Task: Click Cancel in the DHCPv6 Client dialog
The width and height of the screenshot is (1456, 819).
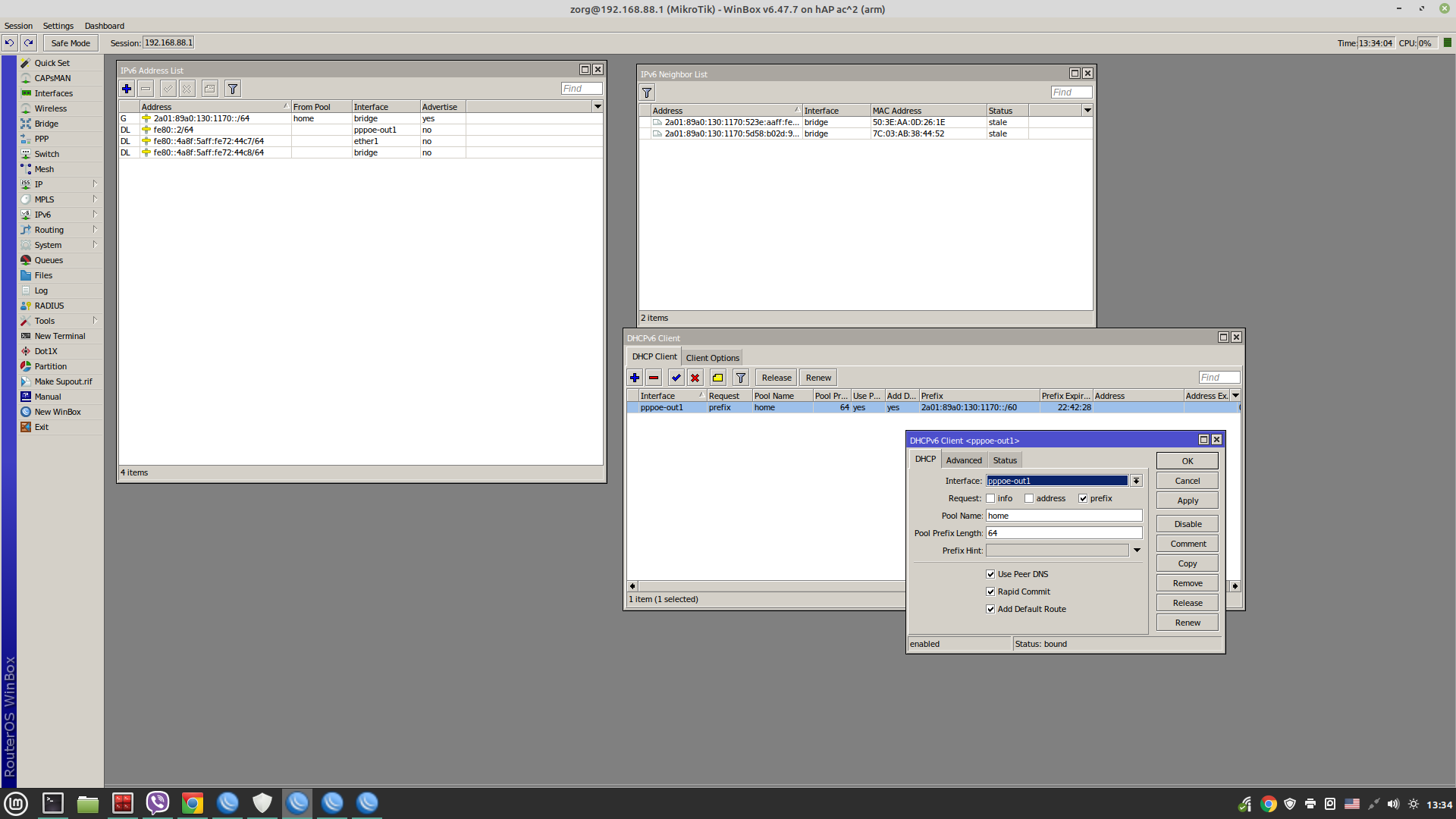Action: (1188, 481)
